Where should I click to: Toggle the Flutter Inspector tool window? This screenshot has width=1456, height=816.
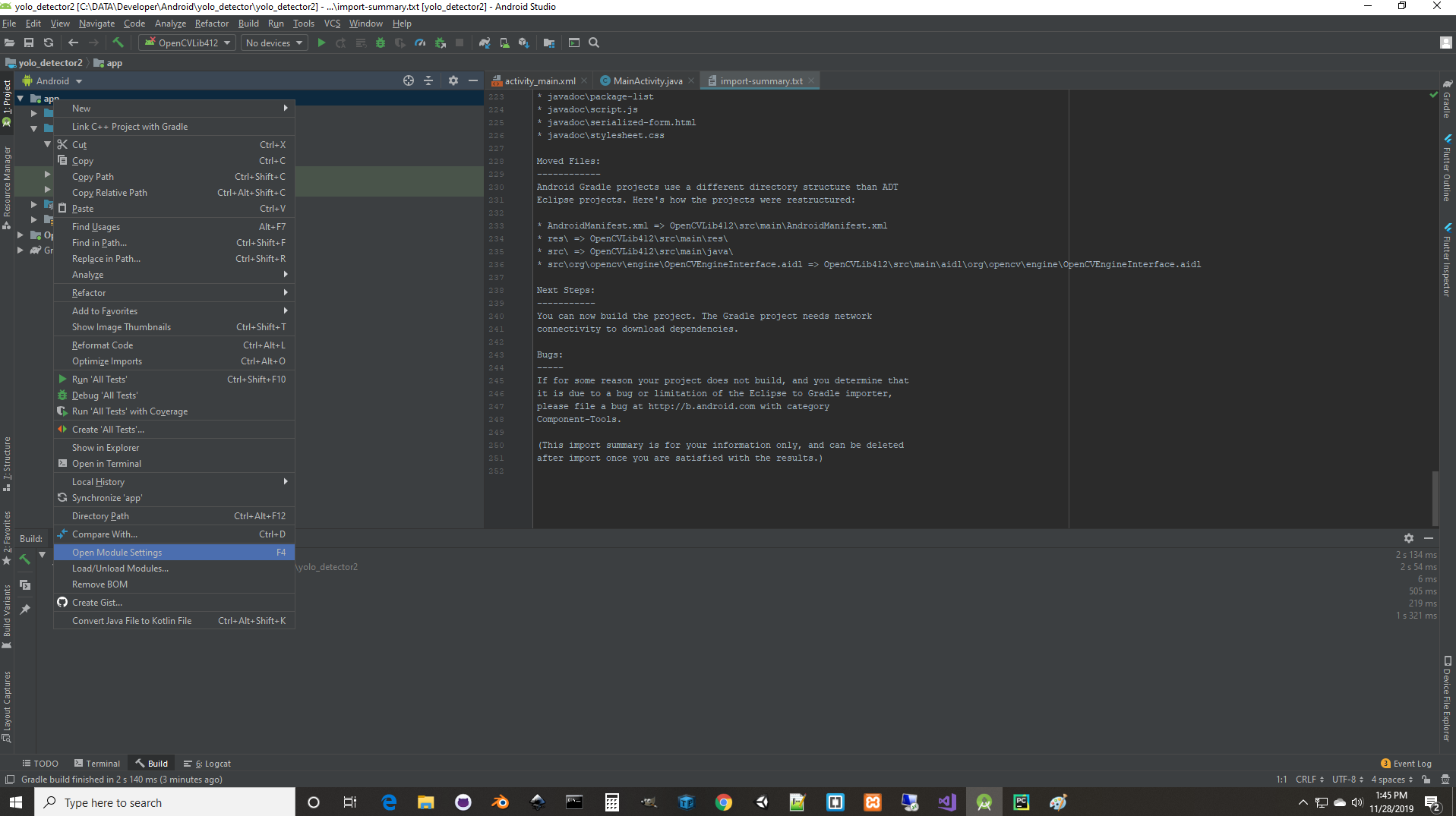tap(1448, 259)
